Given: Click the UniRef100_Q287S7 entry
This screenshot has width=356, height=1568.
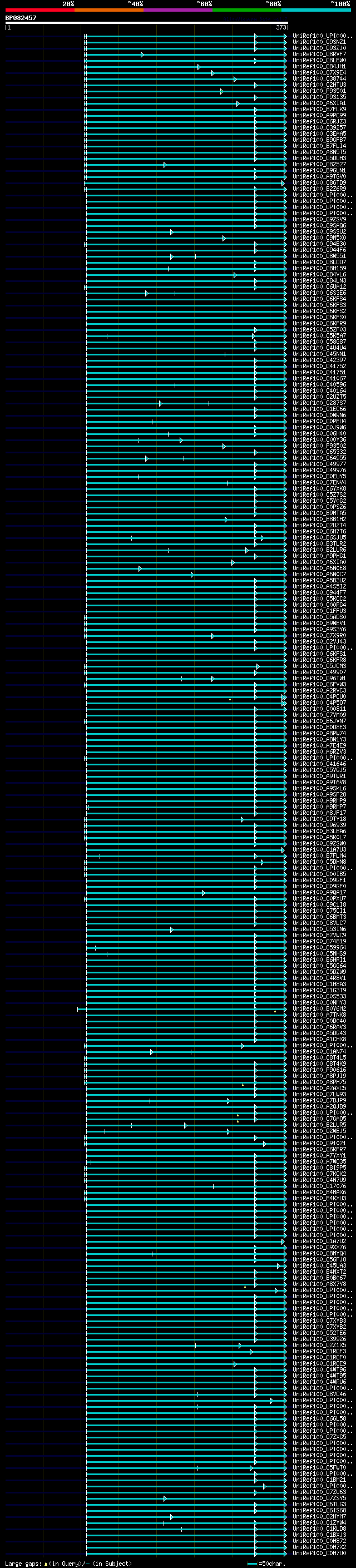Looking at the screenshot, I should [x=319, y=403].
